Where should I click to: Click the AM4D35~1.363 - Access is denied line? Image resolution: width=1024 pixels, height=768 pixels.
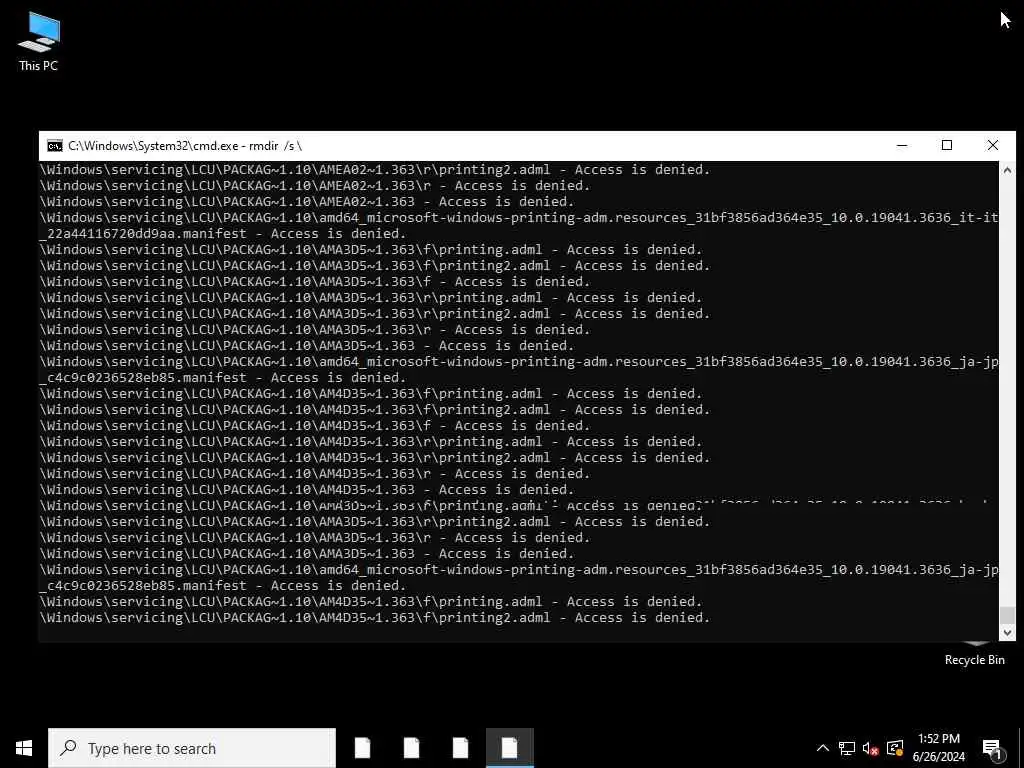click(307, 490)
